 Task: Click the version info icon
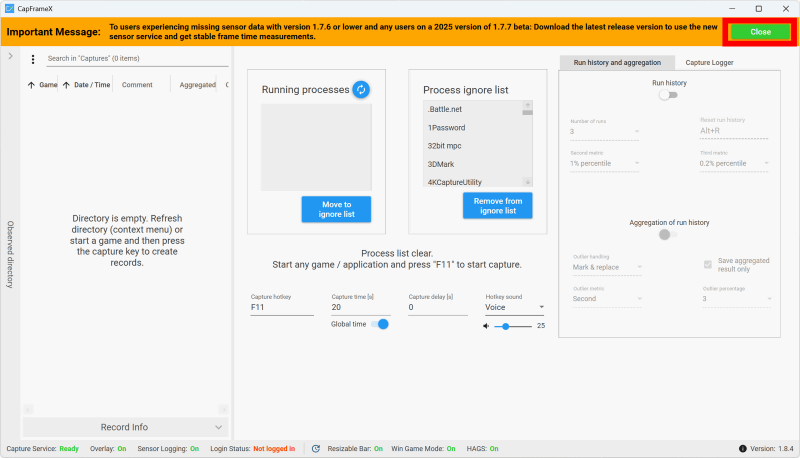[x=743, y=449]
